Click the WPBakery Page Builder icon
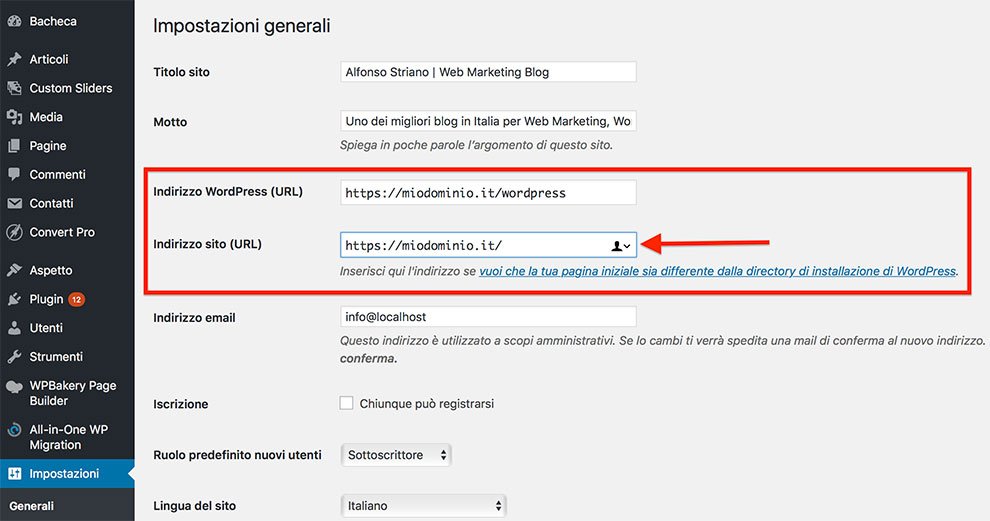 [x=14, y=386]
